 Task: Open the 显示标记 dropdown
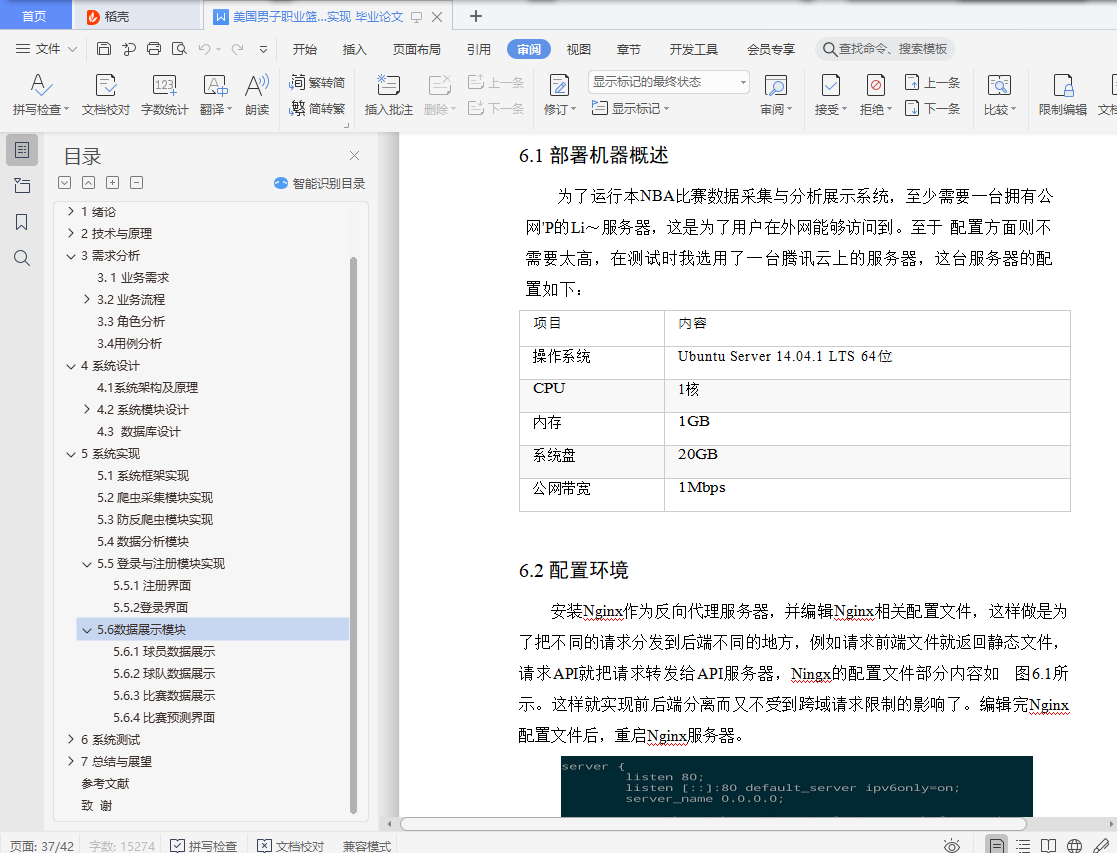pyautogui.click(x=631, y=108)
